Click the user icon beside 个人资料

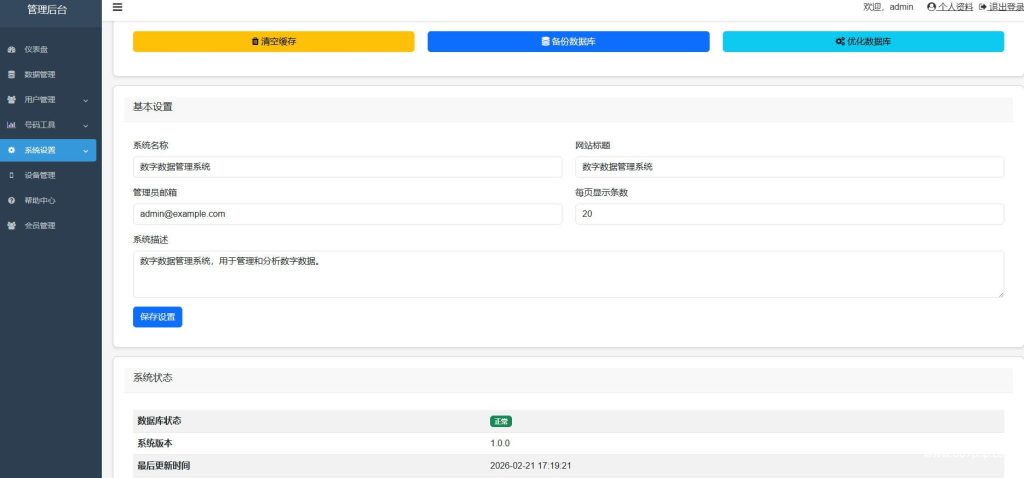point(931,7)
